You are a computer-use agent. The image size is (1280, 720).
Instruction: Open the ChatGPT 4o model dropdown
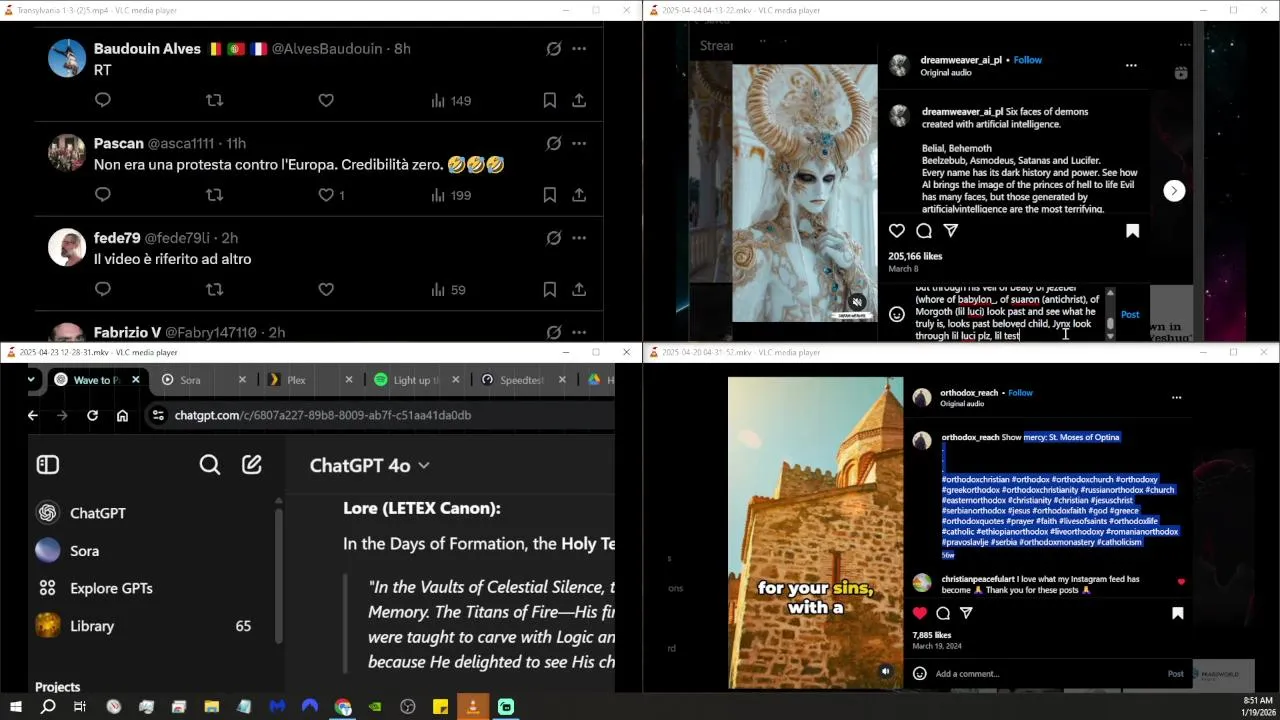point(369,465)
